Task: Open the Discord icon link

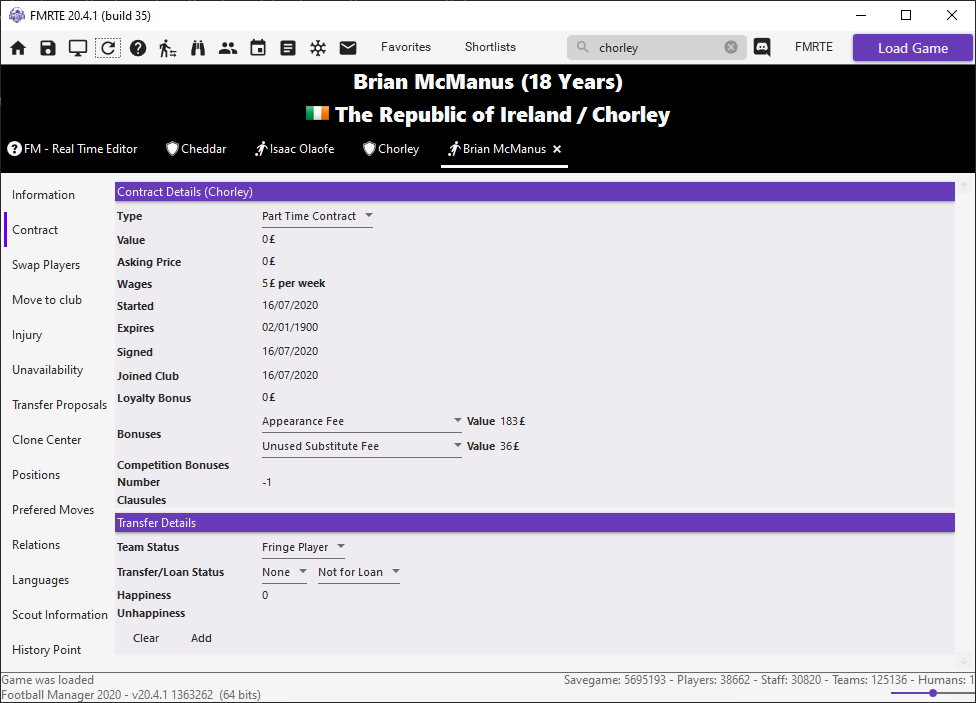Action: coord(762,47)
